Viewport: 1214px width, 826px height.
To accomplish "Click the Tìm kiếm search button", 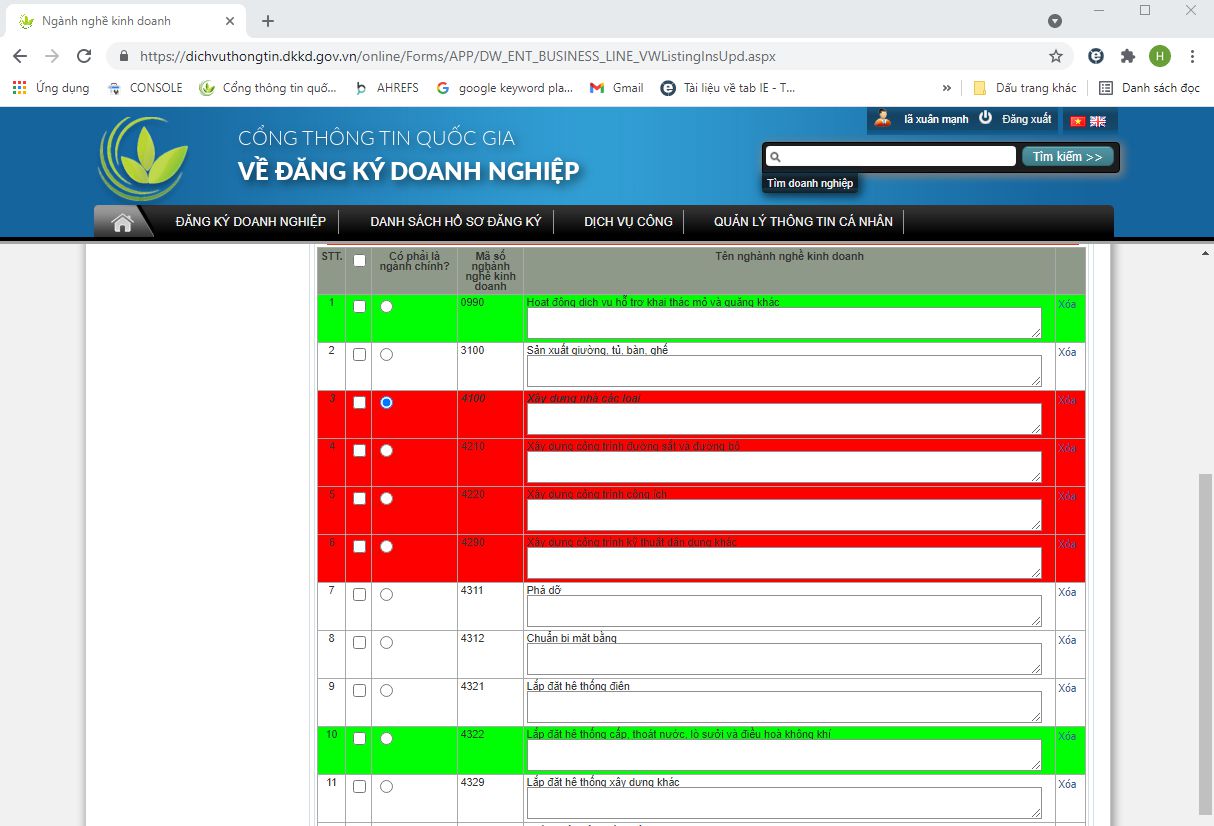I will point(1067,157).
